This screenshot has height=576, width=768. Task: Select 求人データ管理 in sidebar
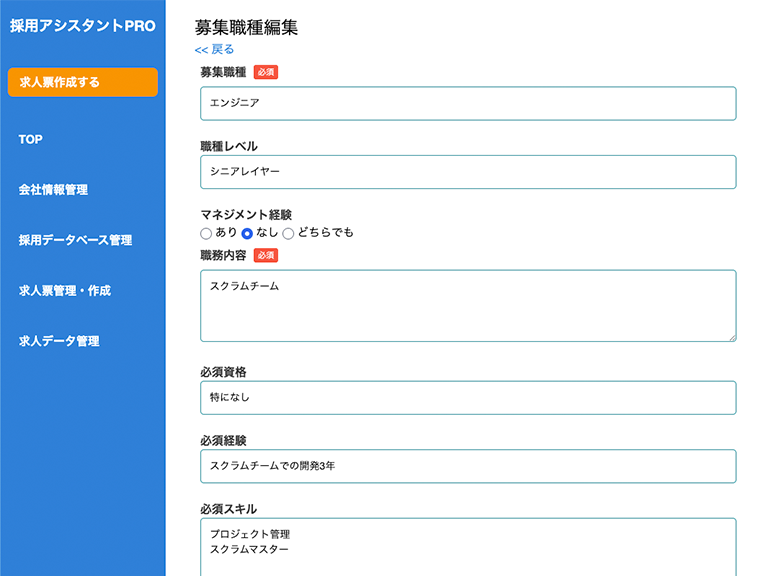coord(59,341)
